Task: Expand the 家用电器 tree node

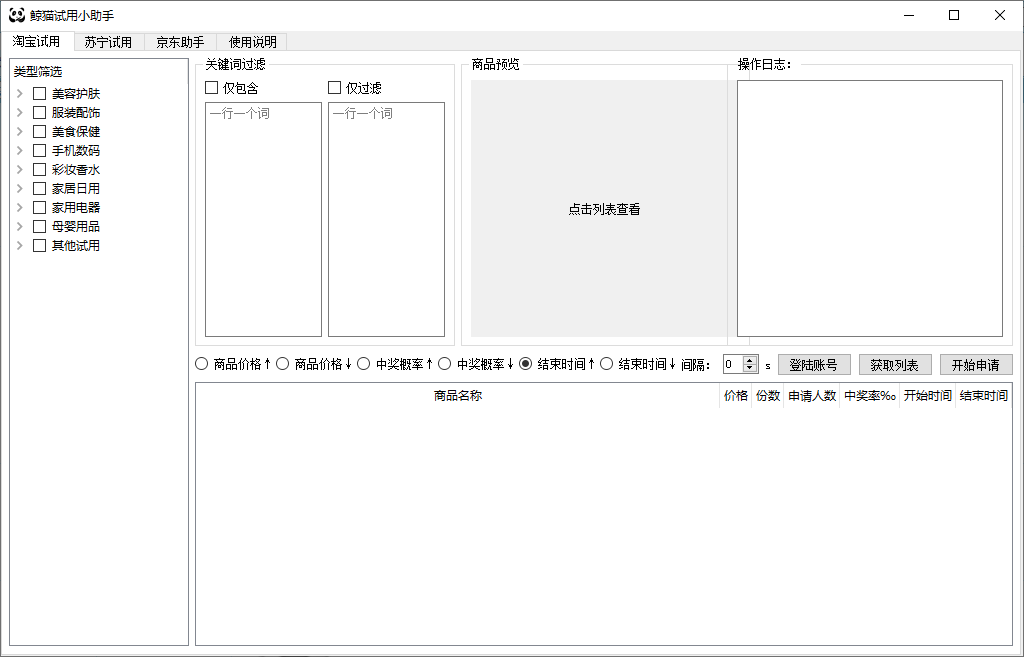Action: pyautogui.click(x=20, y=207)
